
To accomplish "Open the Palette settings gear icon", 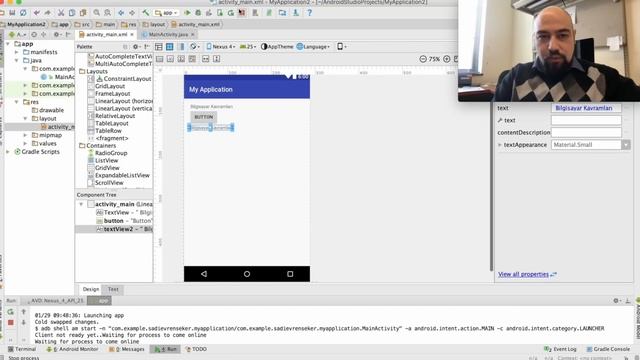I will pos(136,47).
